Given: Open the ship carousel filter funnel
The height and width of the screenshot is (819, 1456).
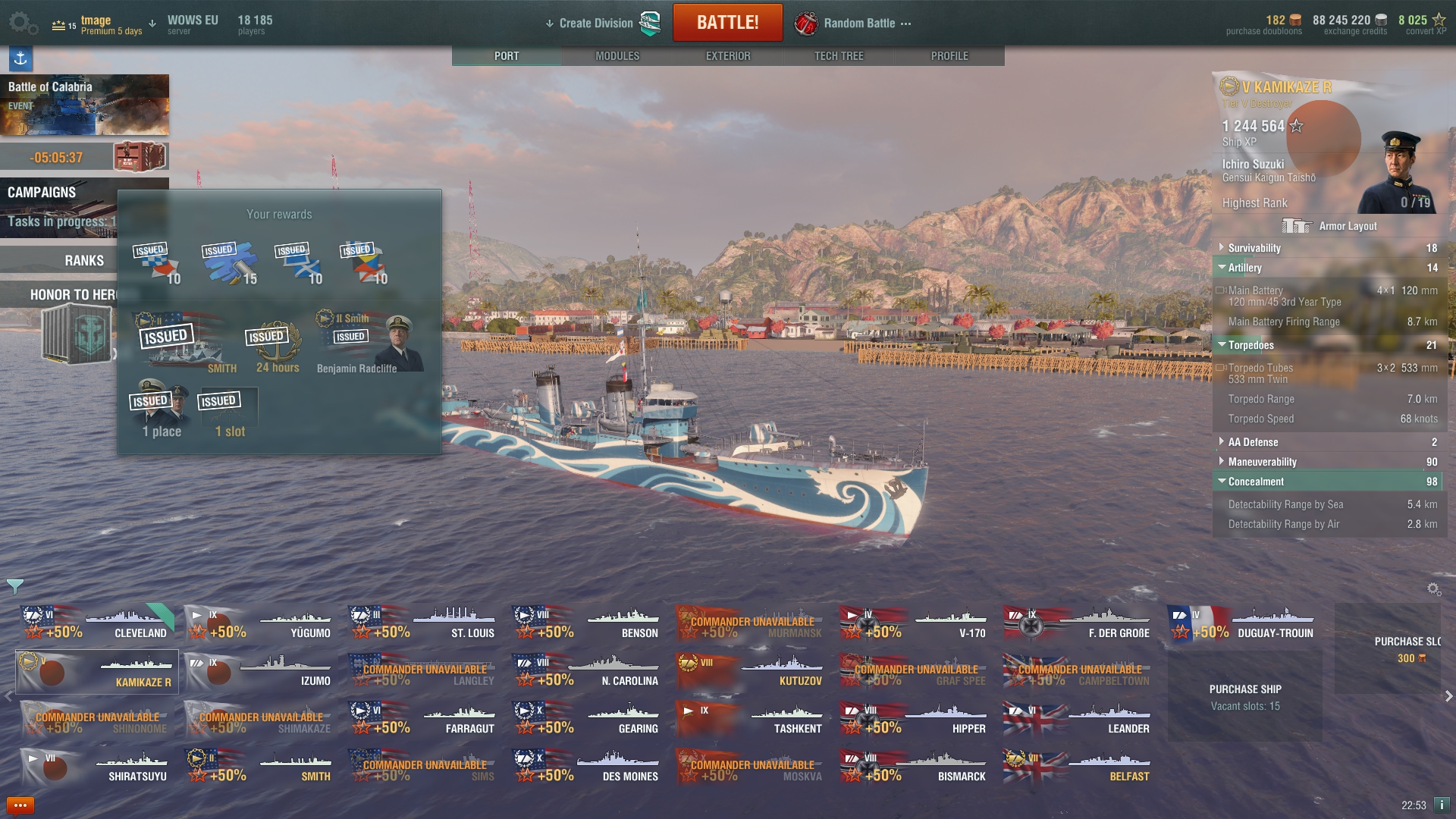Looking at the screenshot, I should (x=14, y=586).
